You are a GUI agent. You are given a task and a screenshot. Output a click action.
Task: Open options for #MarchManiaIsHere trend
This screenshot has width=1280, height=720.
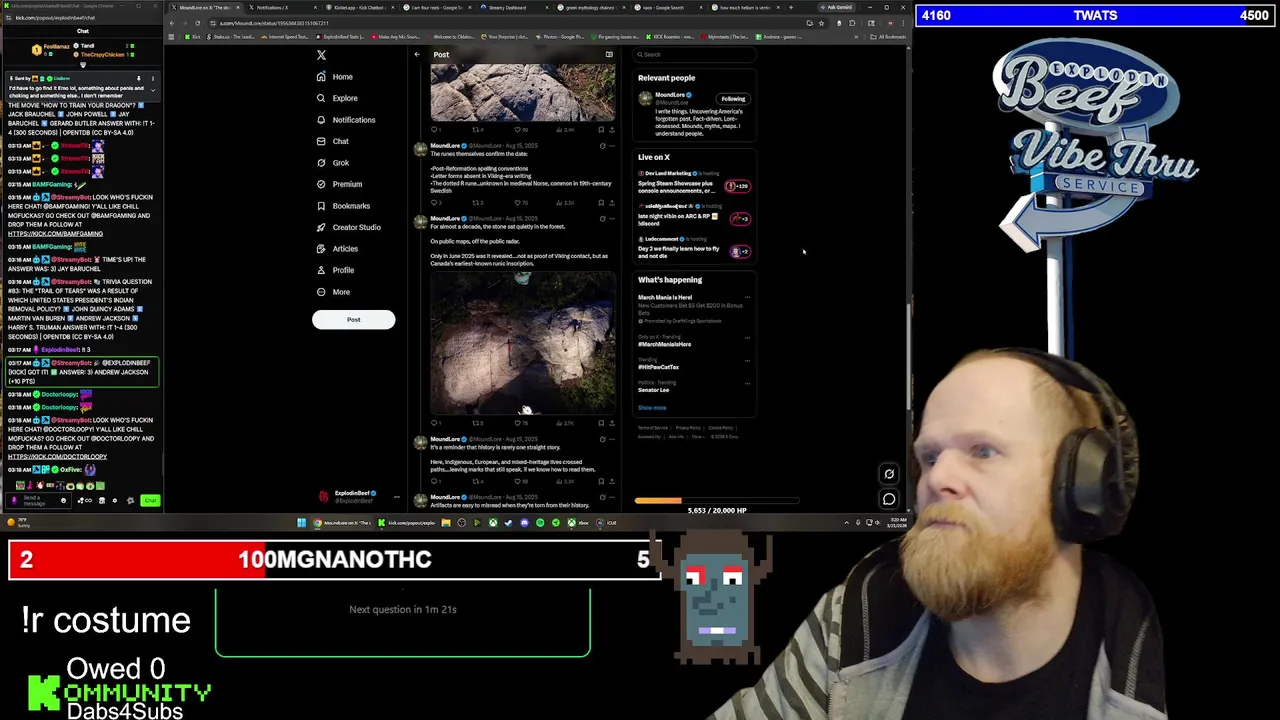point(747,338)
